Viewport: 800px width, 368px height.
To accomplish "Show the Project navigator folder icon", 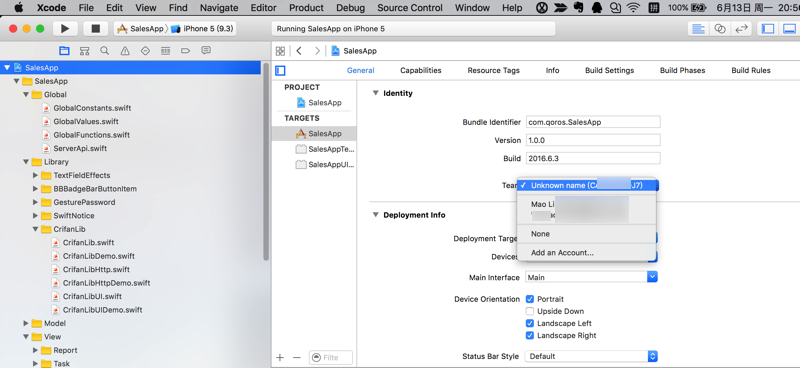I will [x=64, y=51].
